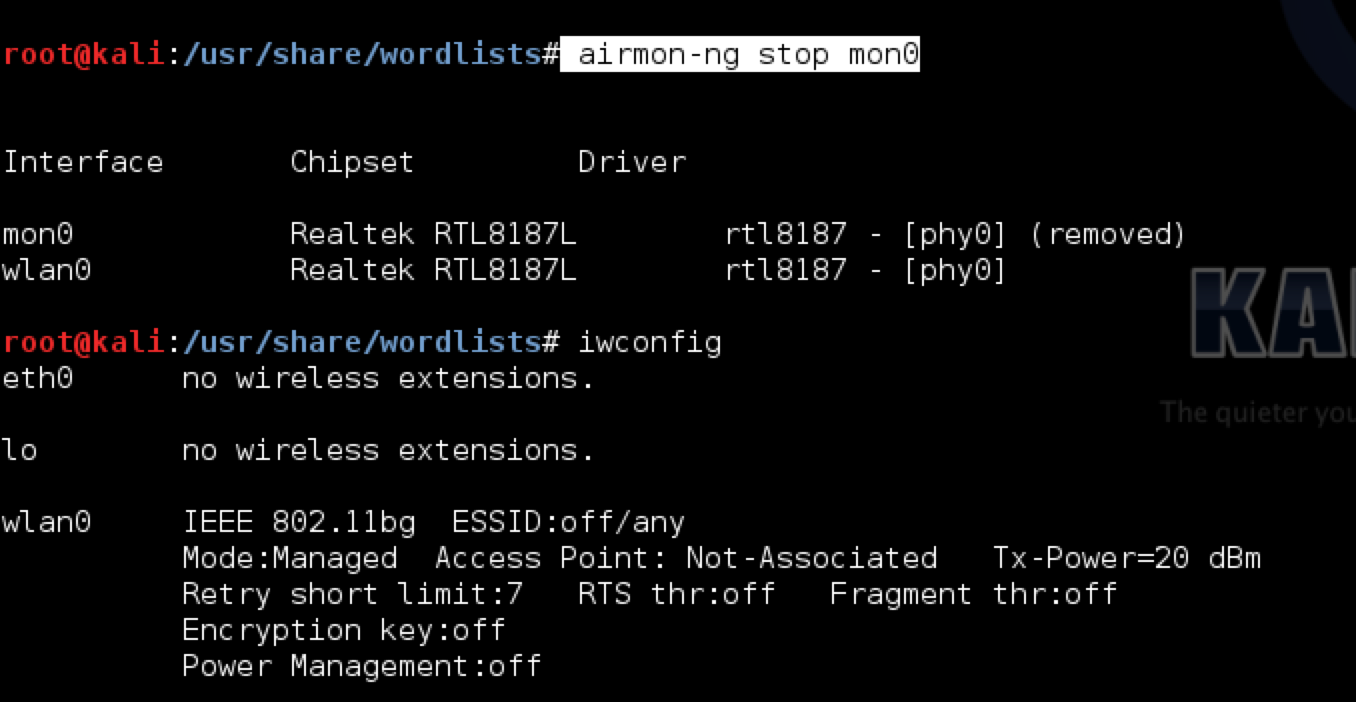Click the Chipset column header

point(352,162)
